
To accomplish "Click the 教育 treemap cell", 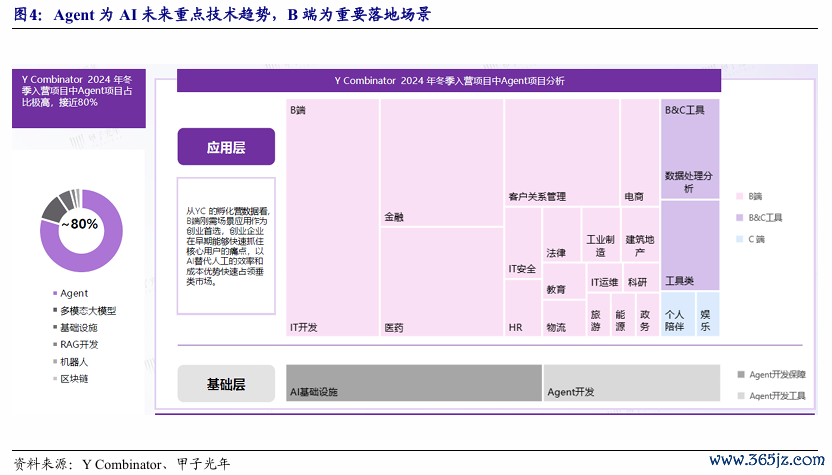I will pos(564,281).
